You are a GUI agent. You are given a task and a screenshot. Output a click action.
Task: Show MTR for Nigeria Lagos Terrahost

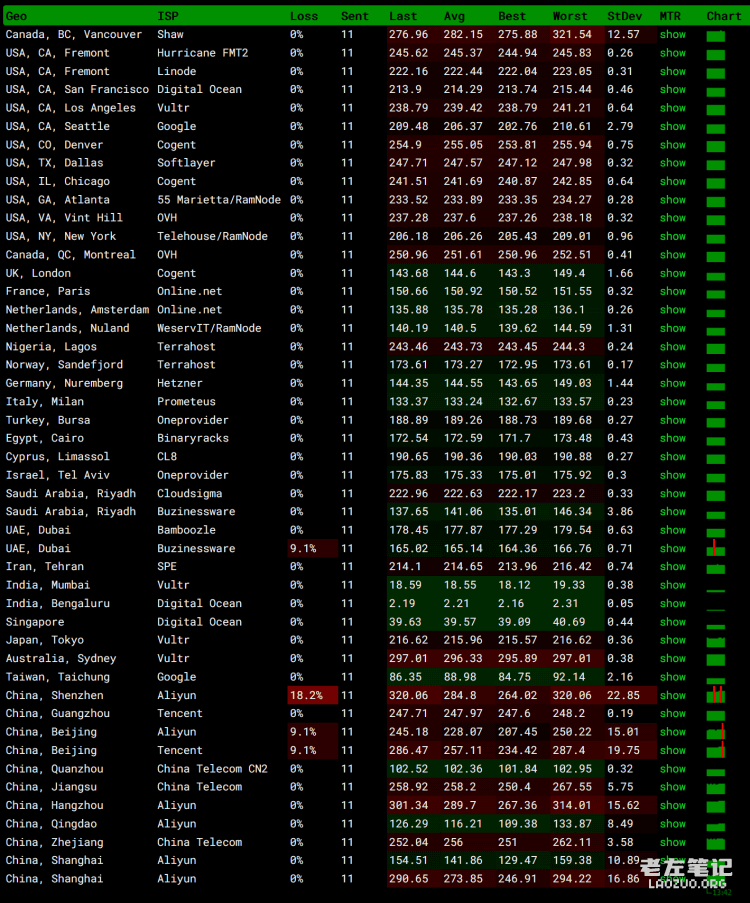(x=673, y=347)
